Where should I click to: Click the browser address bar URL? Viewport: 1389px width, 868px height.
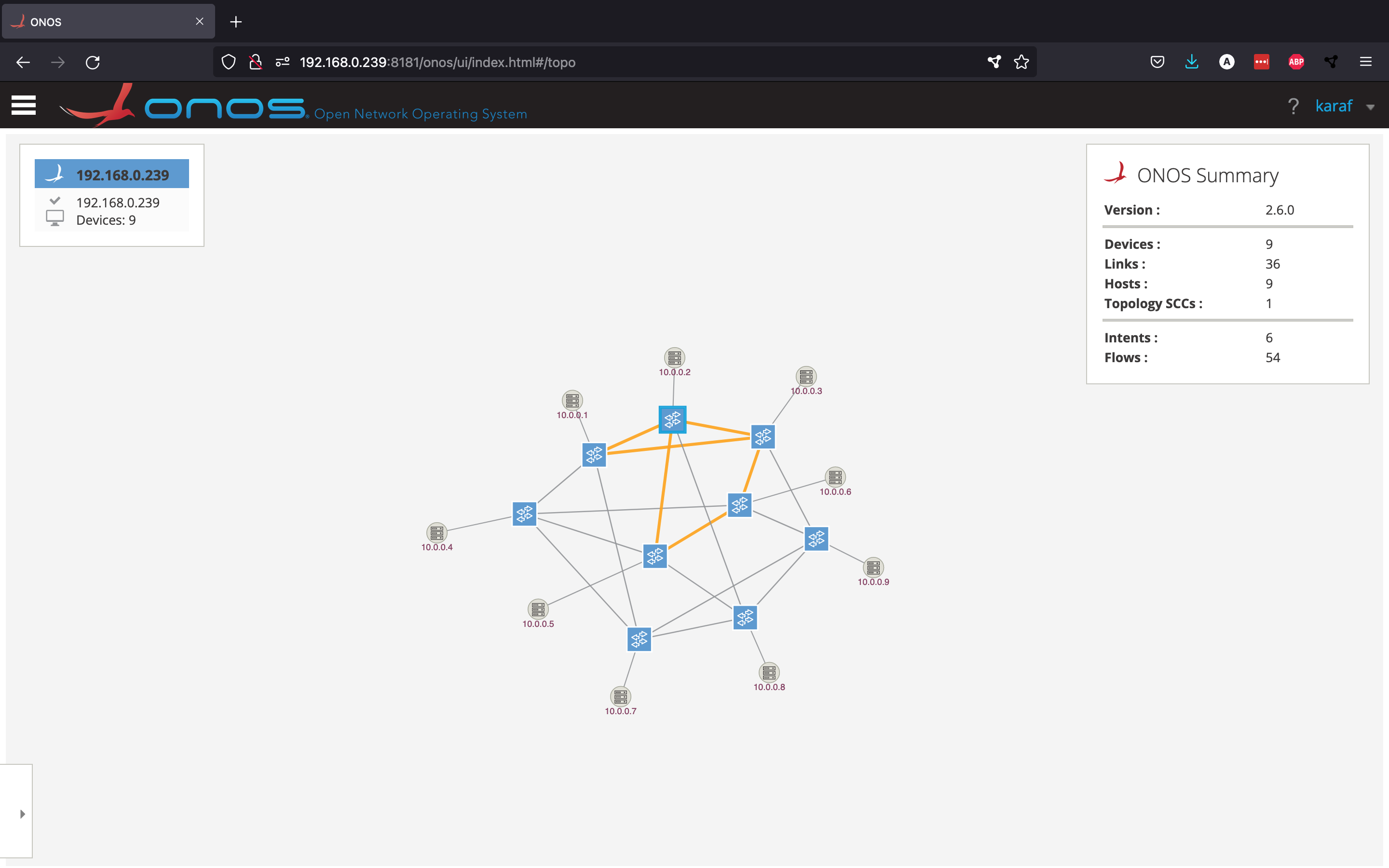point(437,62)
